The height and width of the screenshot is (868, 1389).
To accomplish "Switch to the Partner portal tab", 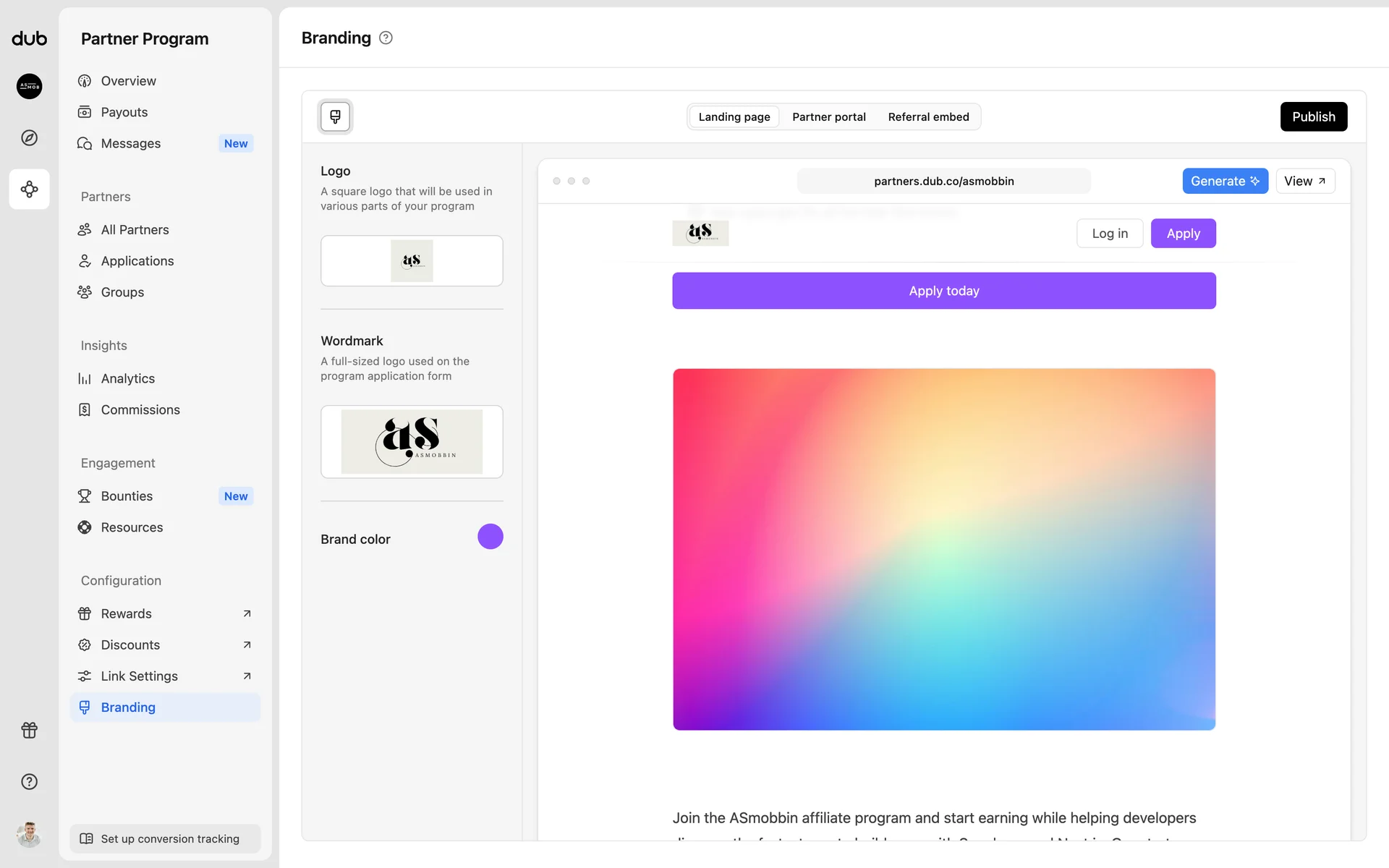I will point(828,116).
